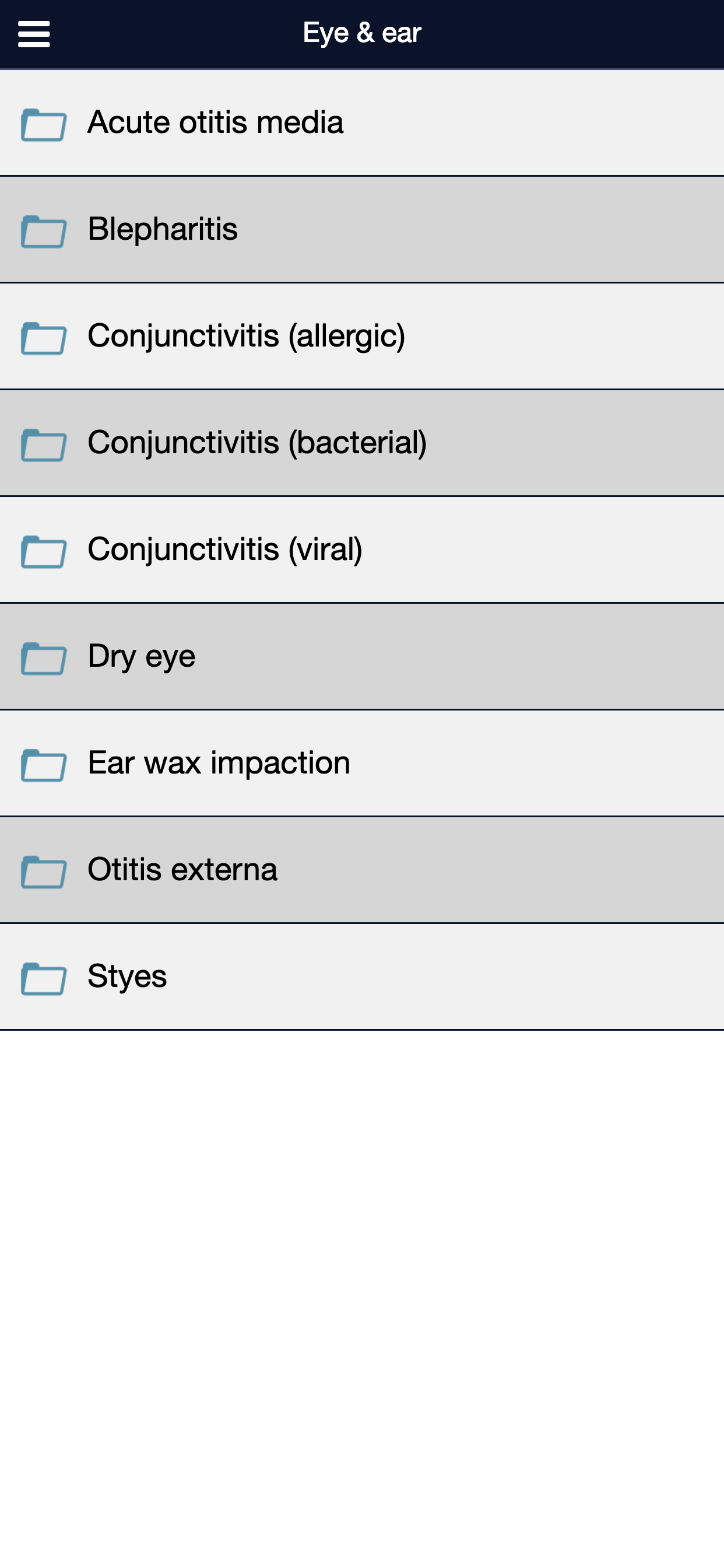724x1568 pixels.
Task: Open the Styes list entry
Action: click(362, 977)
